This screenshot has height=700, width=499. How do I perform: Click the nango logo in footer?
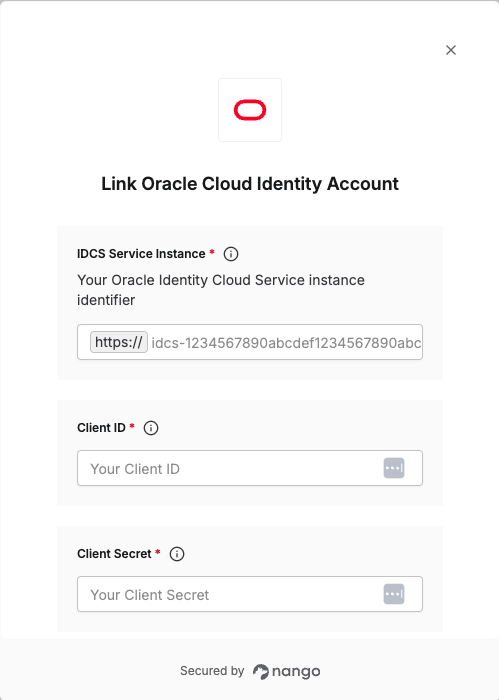tap(287, 671)
